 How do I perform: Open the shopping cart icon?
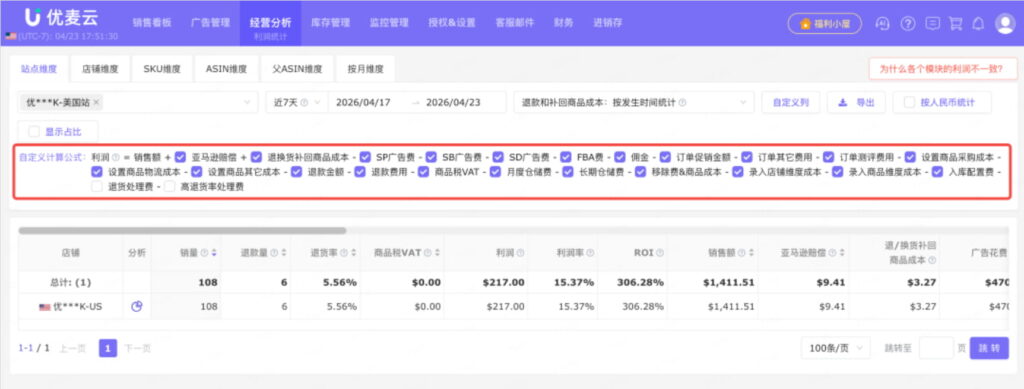(x=955, y=23)
